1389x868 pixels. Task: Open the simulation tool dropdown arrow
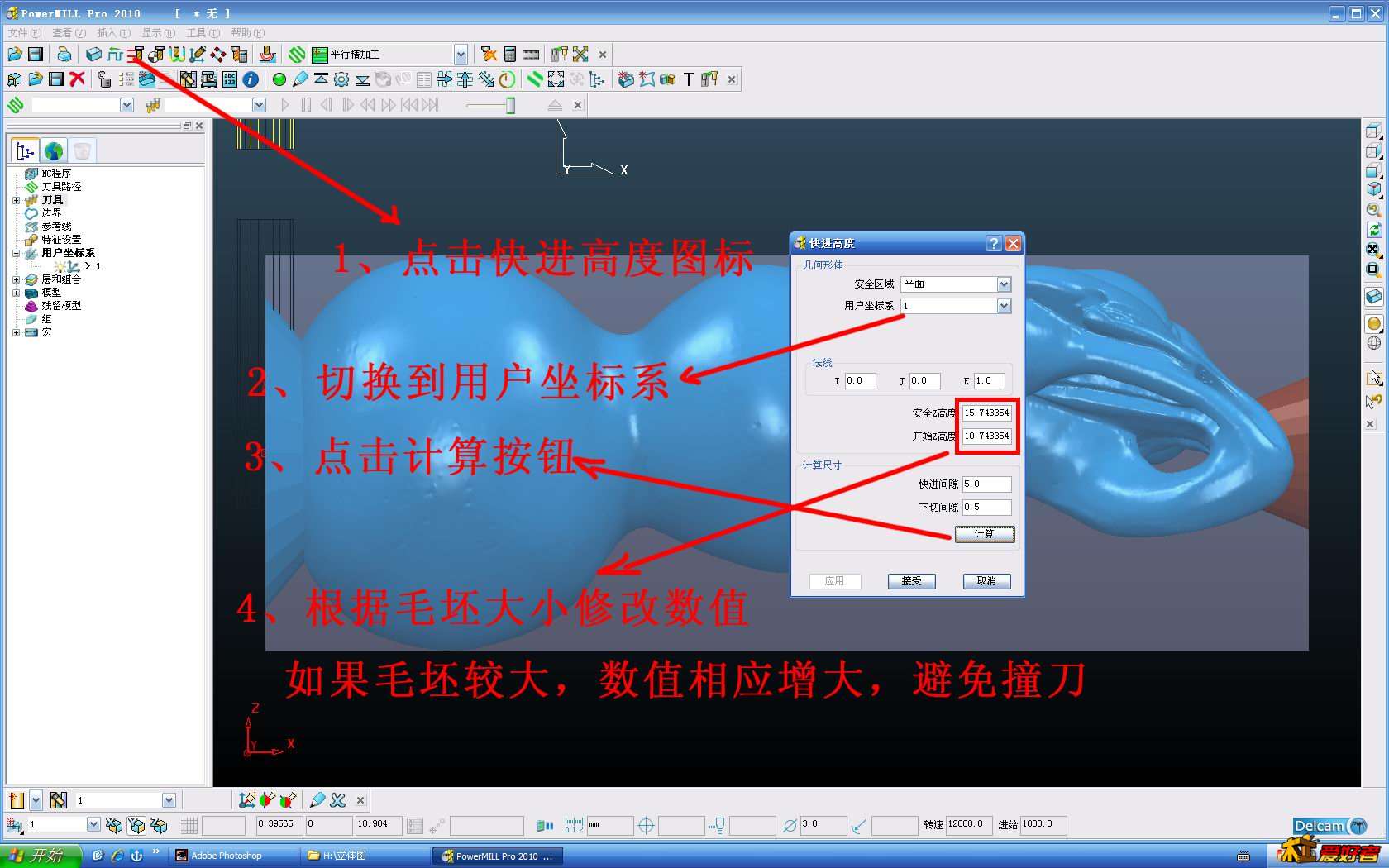259,105
